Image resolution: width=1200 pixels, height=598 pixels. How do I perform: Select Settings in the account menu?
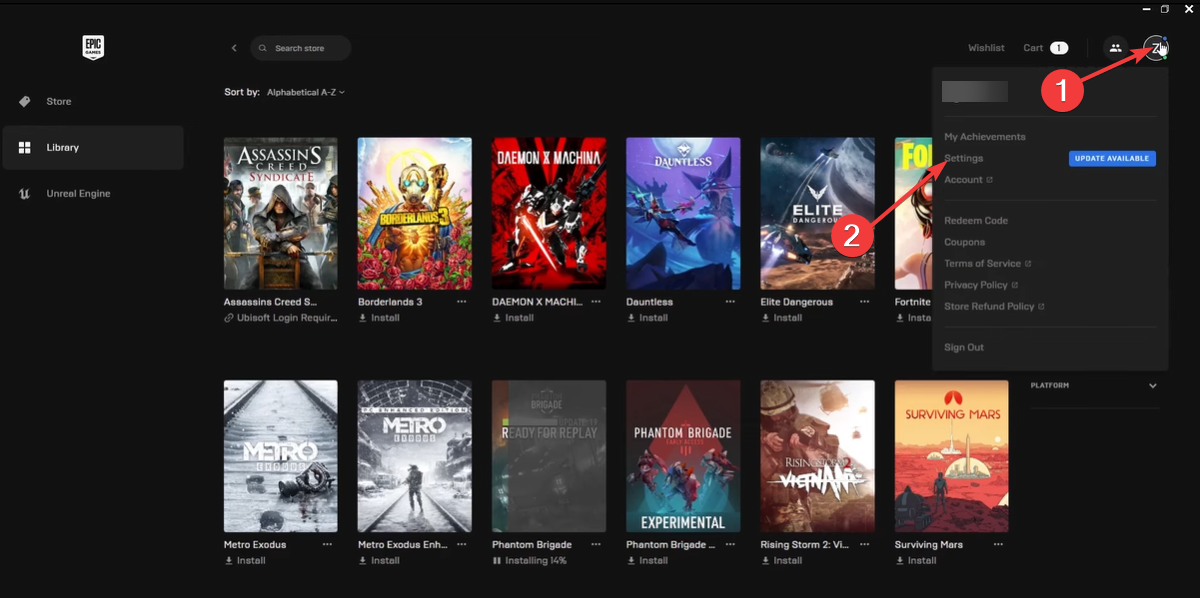pyautogui.click(x=963, y=158)
